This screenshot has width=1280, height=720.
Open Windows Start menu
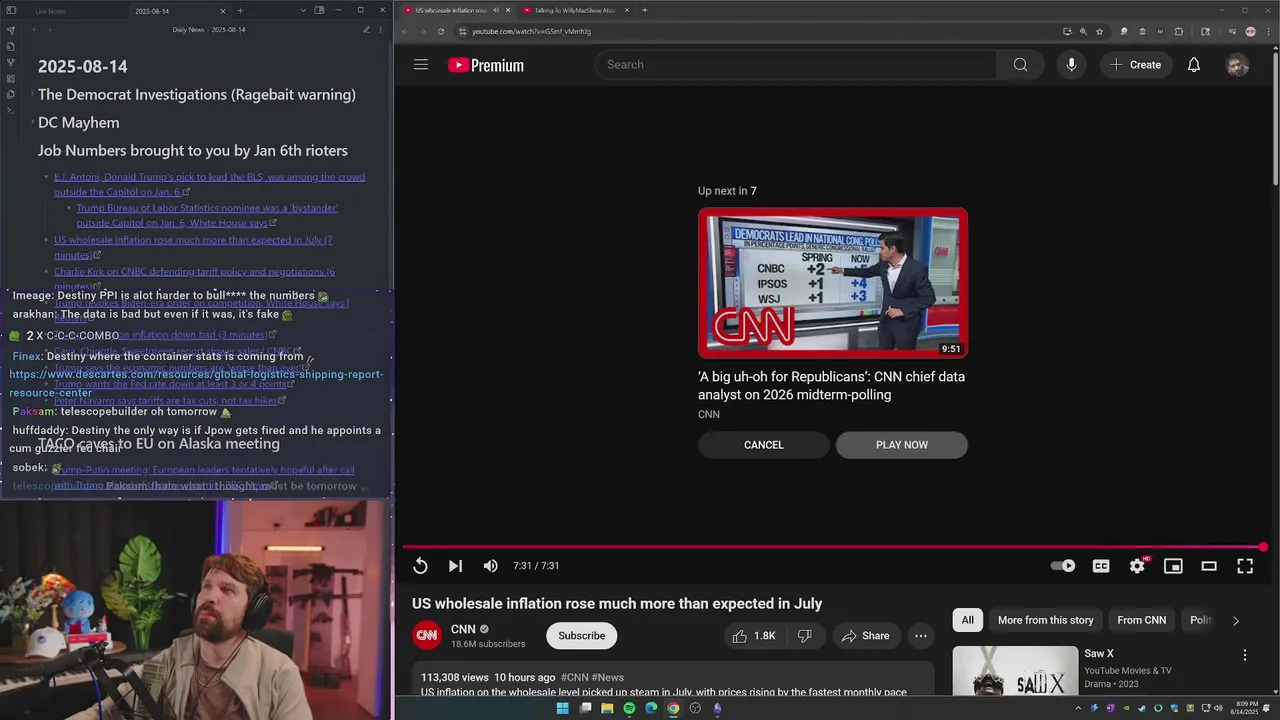coord(562,708)
